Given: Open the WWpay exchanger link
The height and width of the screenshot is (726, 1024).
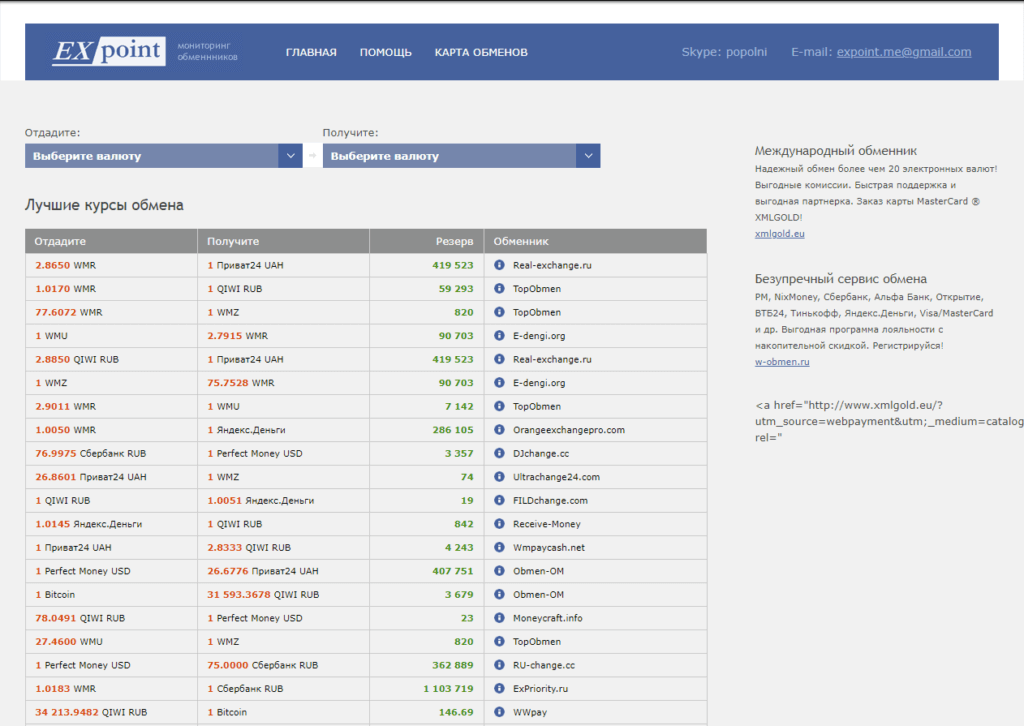Looking at the screenshot, I should click(530, 712).
